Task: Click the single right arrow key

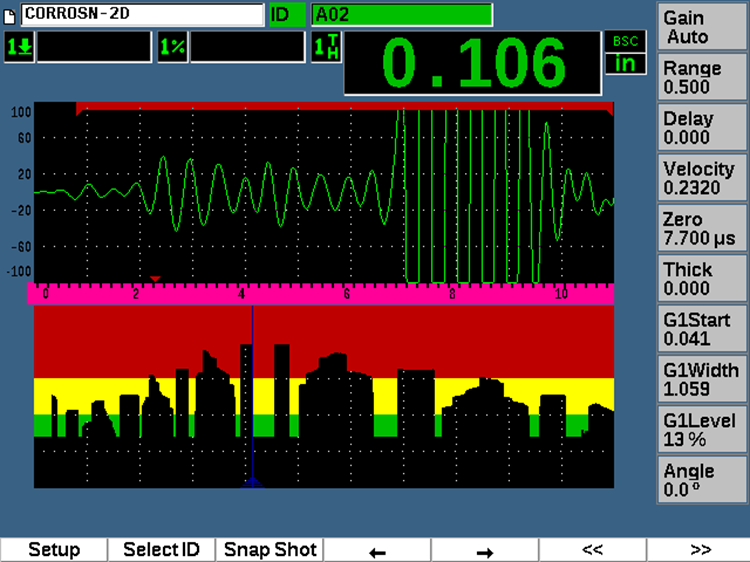Action: [485, 550]
